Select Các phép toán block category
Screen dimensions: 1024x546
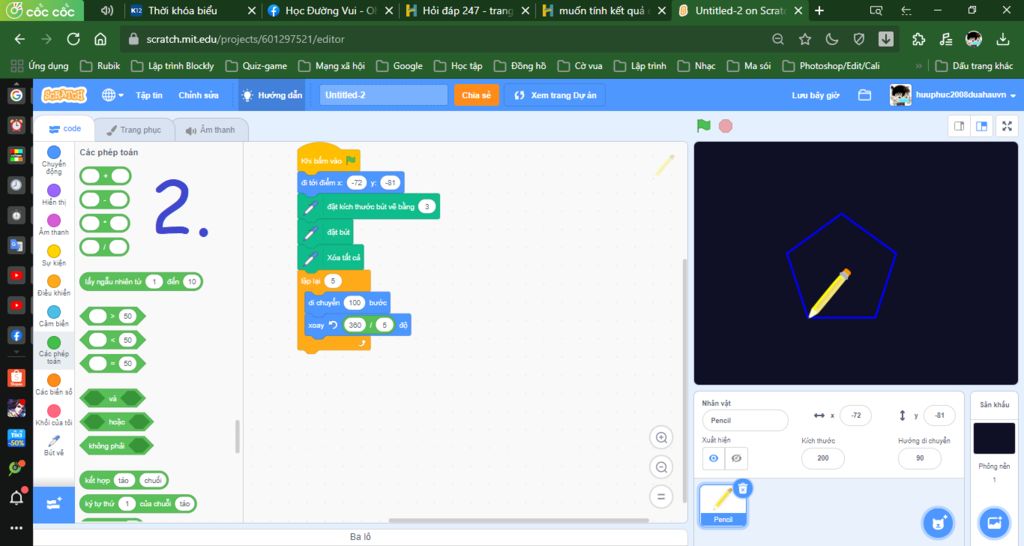(x=54, y=349)
